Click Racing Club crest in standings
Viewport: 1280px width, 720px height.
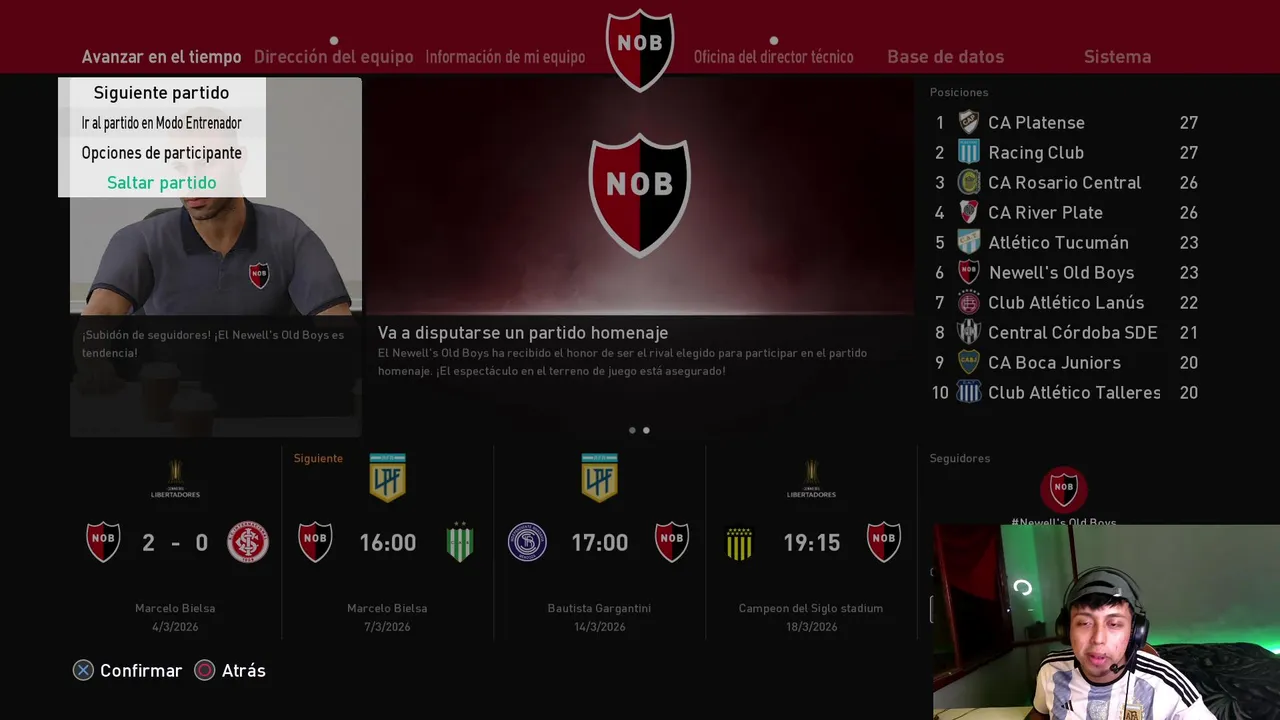tap(969, 152)
